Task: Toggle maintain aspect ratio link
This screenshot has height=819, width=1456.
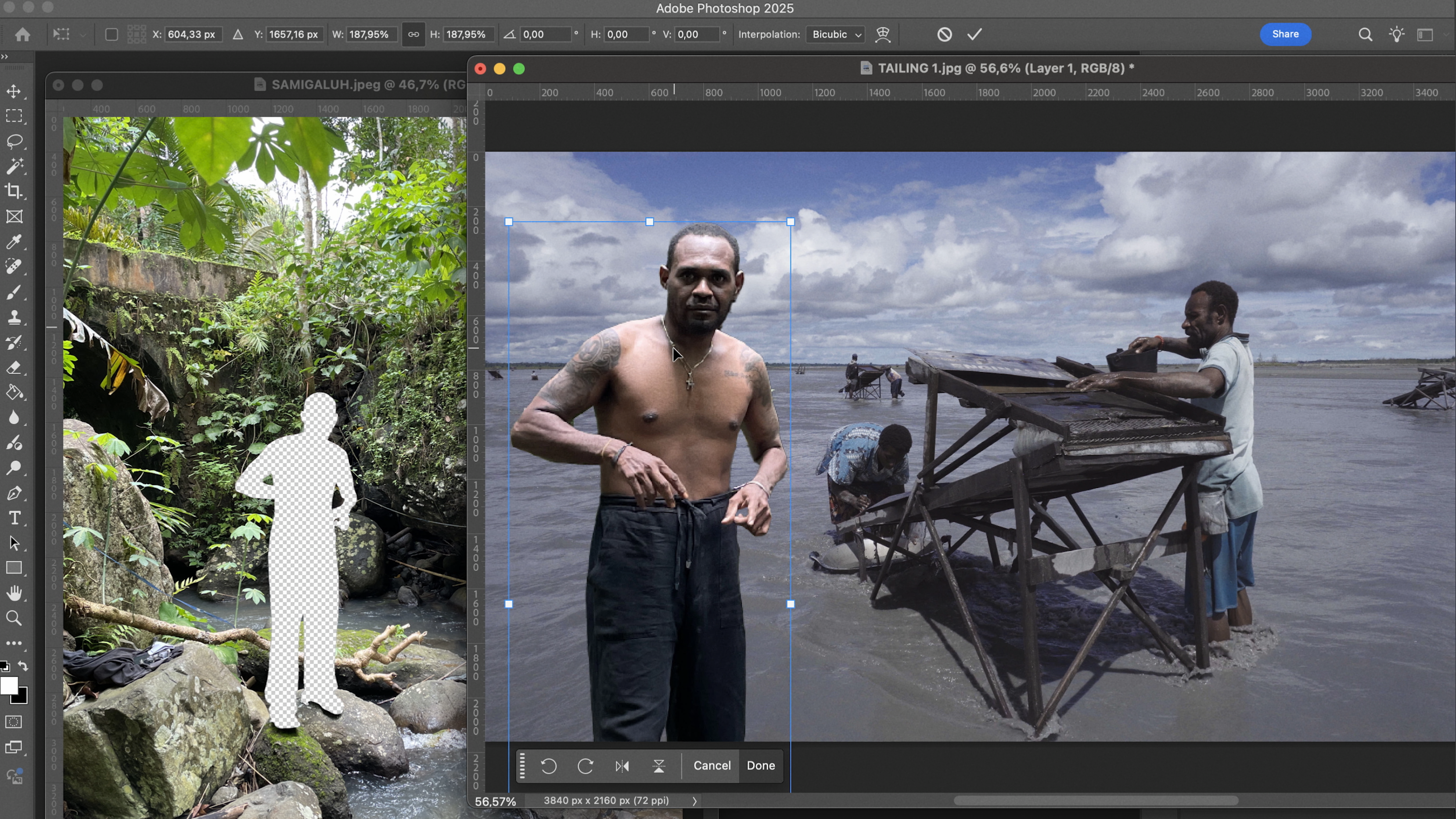Action: [x=413, y=35]
